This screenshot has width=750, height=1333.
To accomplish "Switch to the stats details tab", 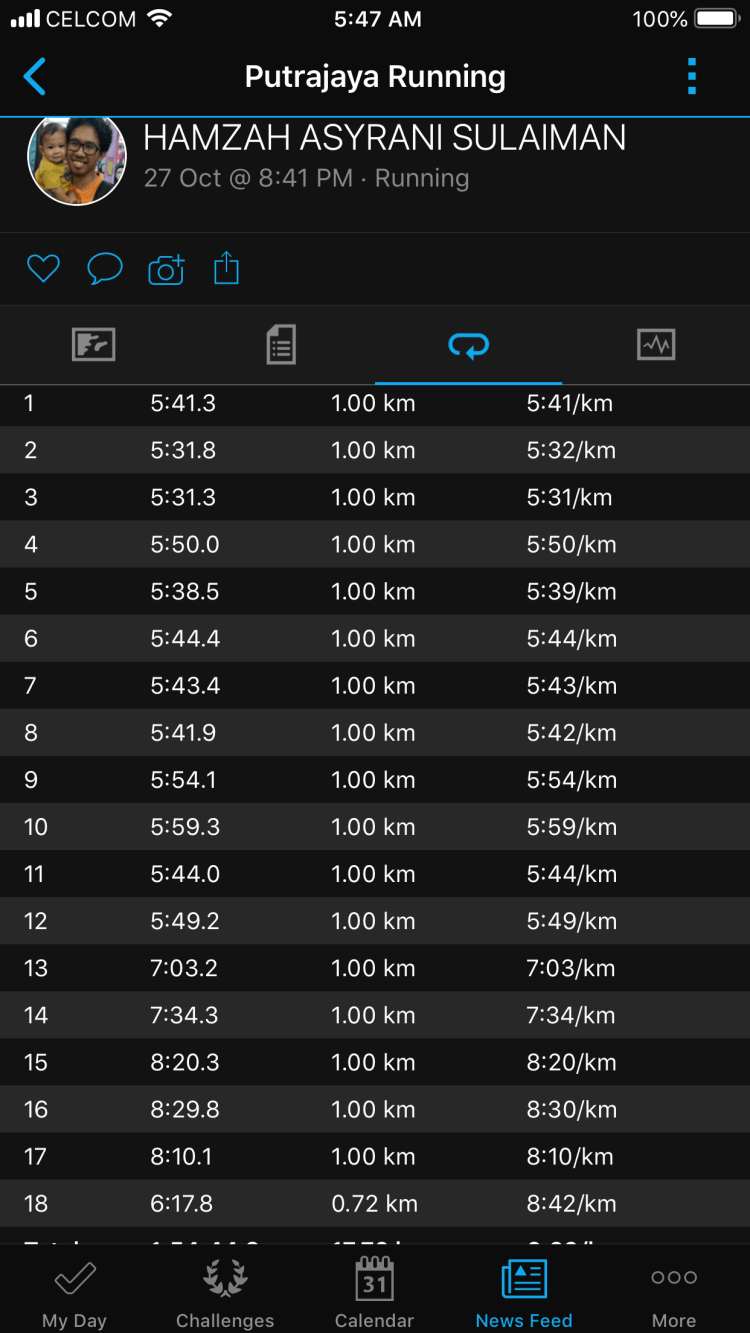I will pos(281,345).
